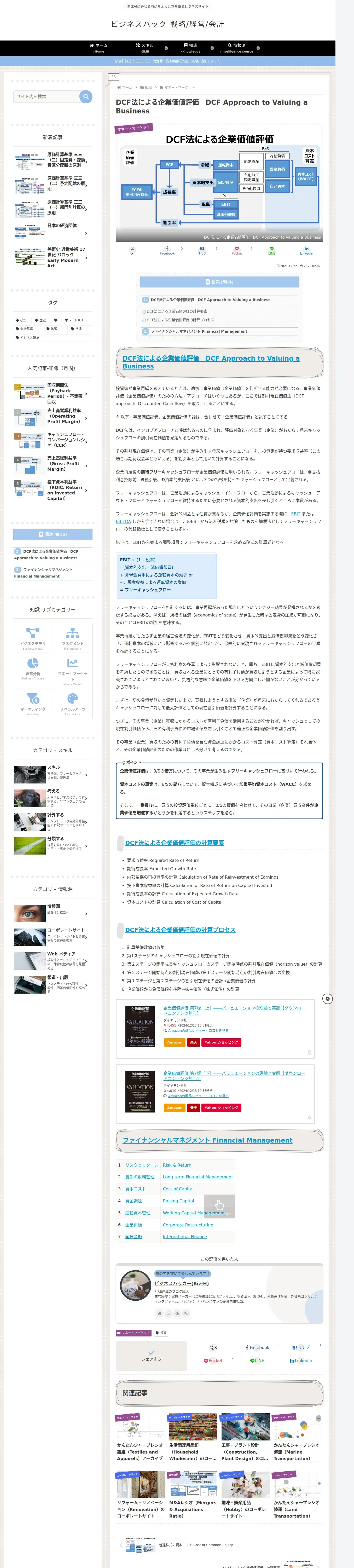Expand the スキル submenu arrow in navigation
The height and width of the screenshot is (1568, 354).
pos(166,48)
